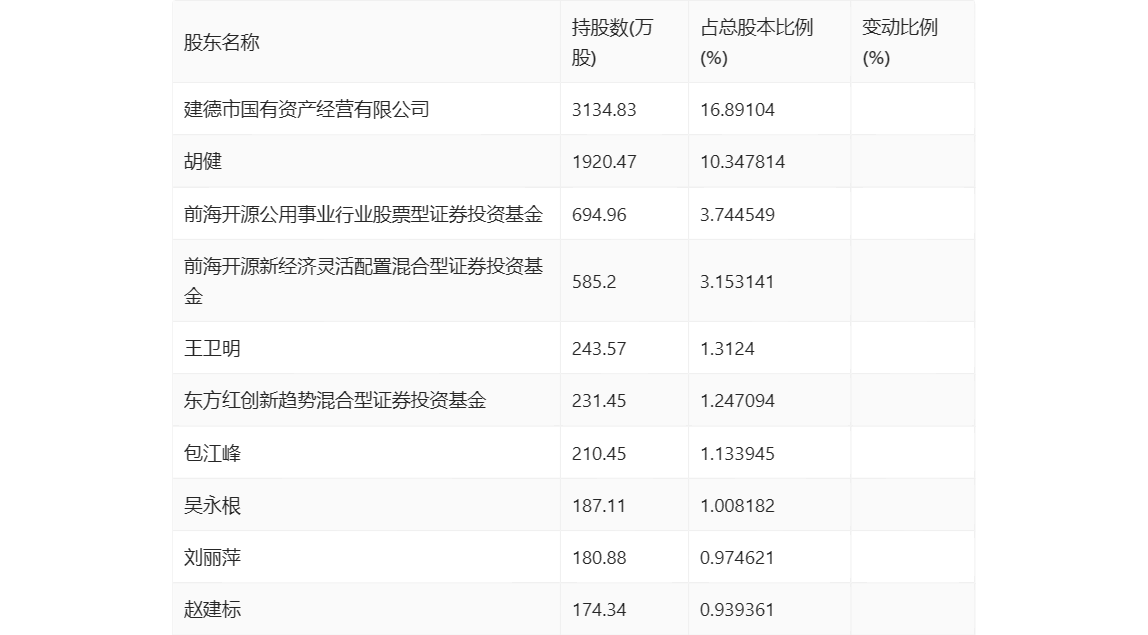Select the share count 210.45
This screenshot has width=1148, height=635.
599,453
